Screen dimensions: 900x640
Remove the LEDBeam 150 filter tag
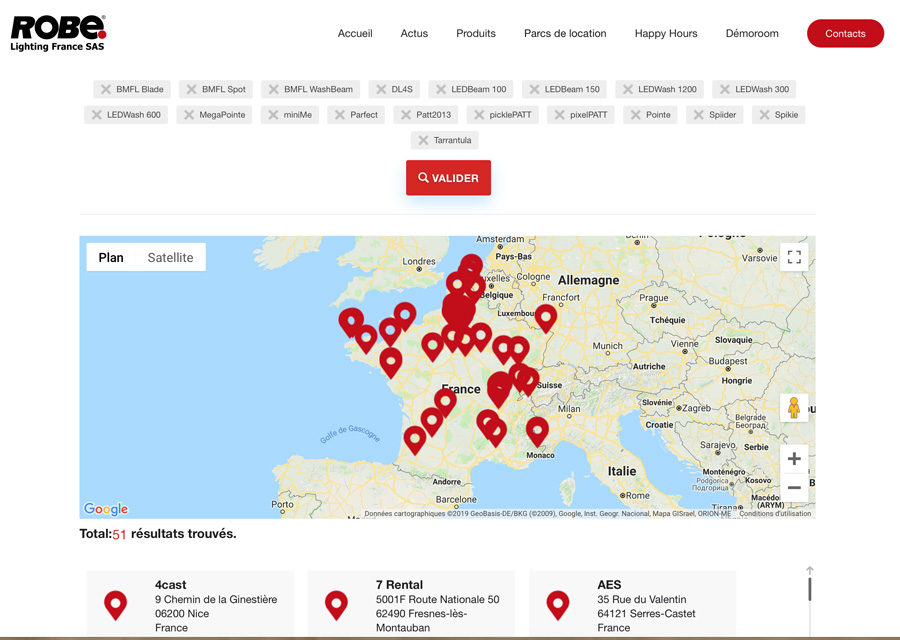coord(534,90)
